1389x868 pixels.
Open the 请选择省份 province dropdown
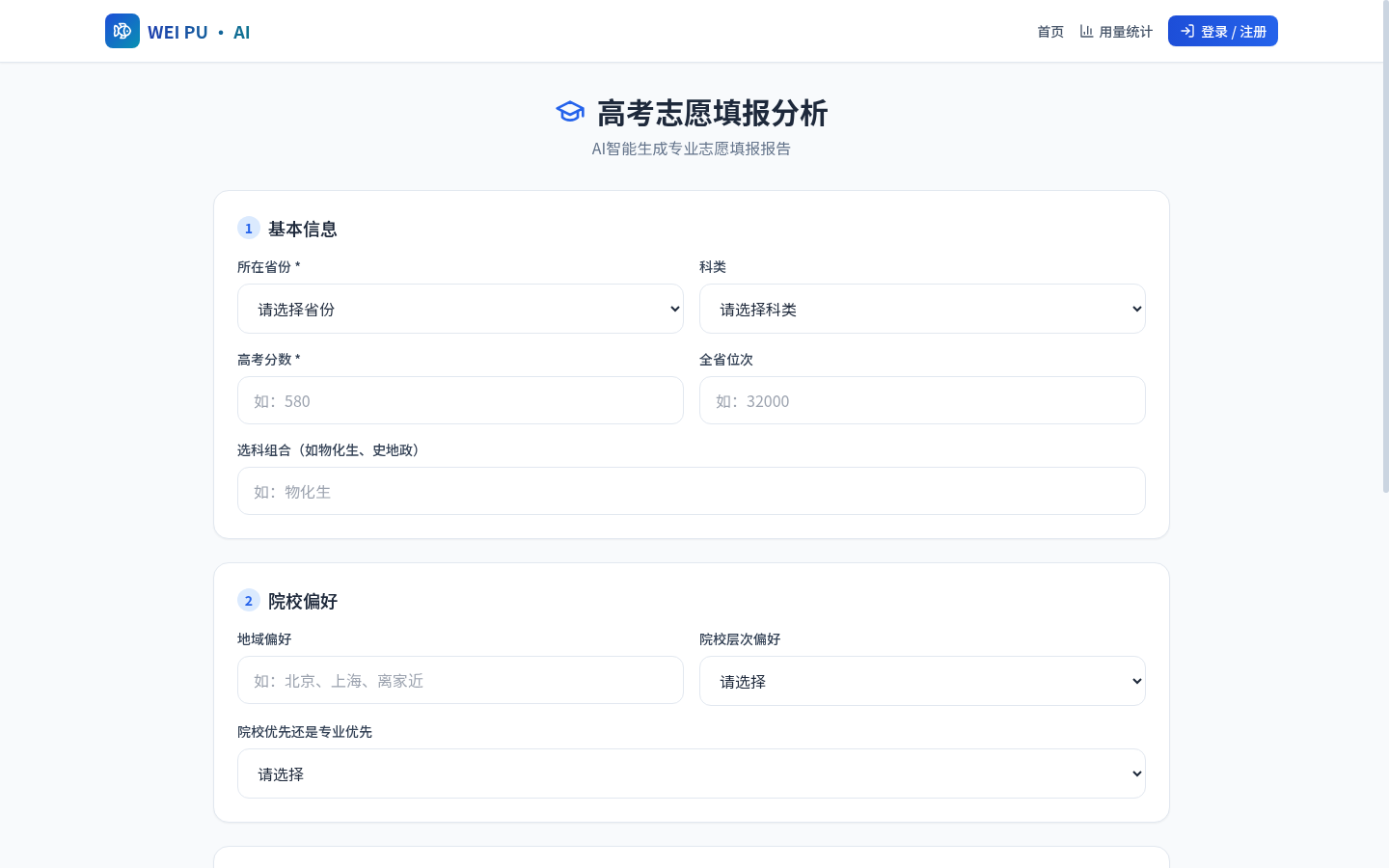click(460, 309)
